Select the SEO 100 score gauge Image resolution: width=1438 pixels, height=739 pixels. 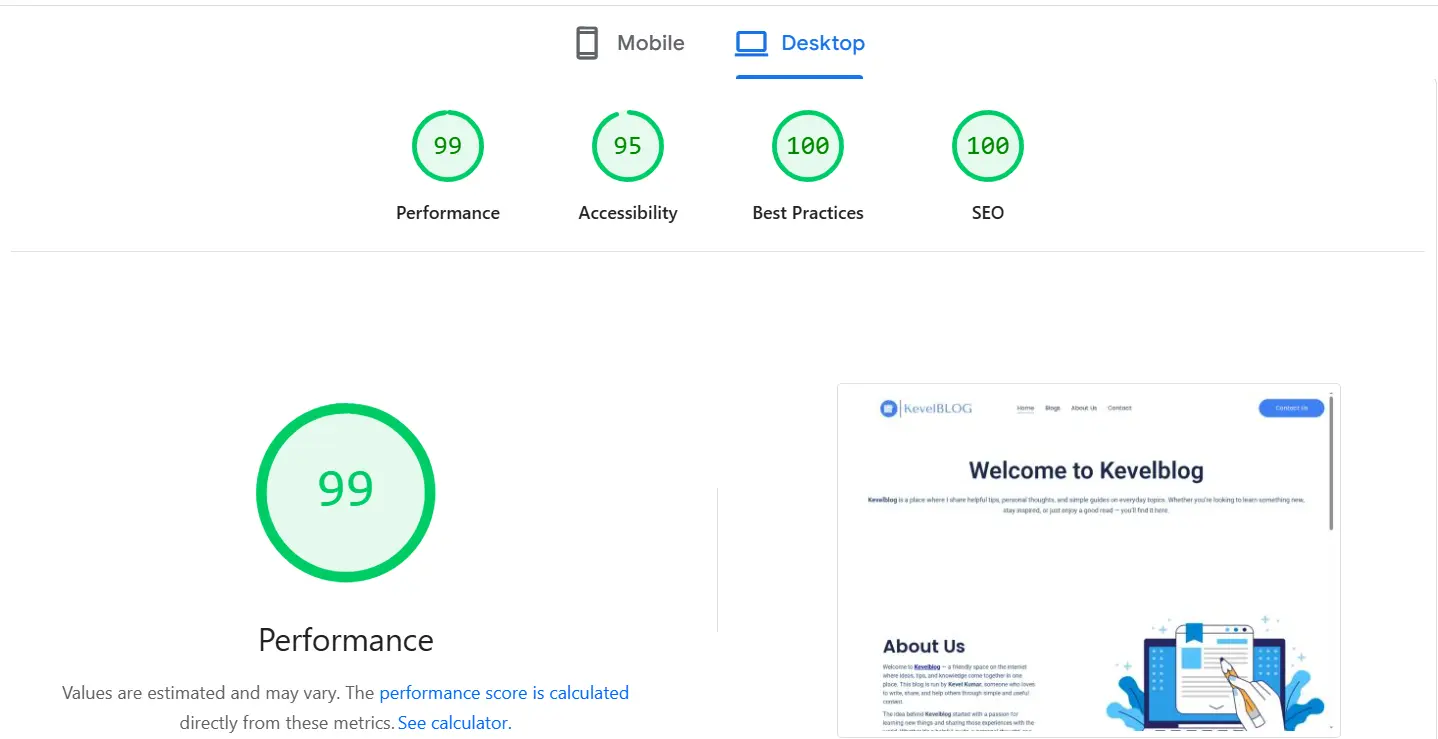pos(988,146)
